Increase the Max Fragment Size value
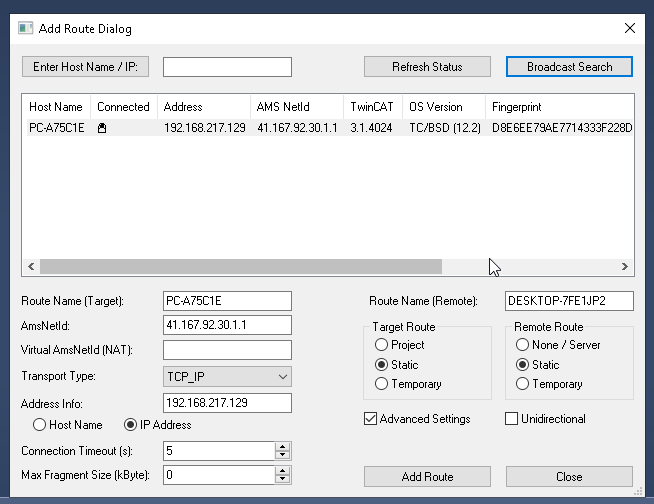The height and width of the screenshot is (504, 654). coord(283,471)
